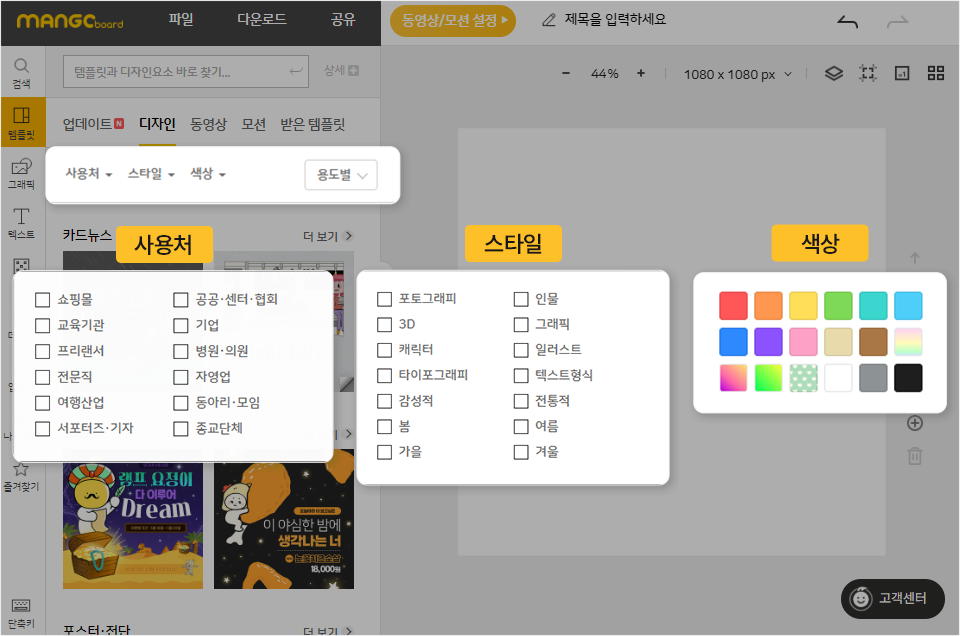Open the 즐겨찾기 favorites star icon
The image size is (960, 636).
pos(21,476)
